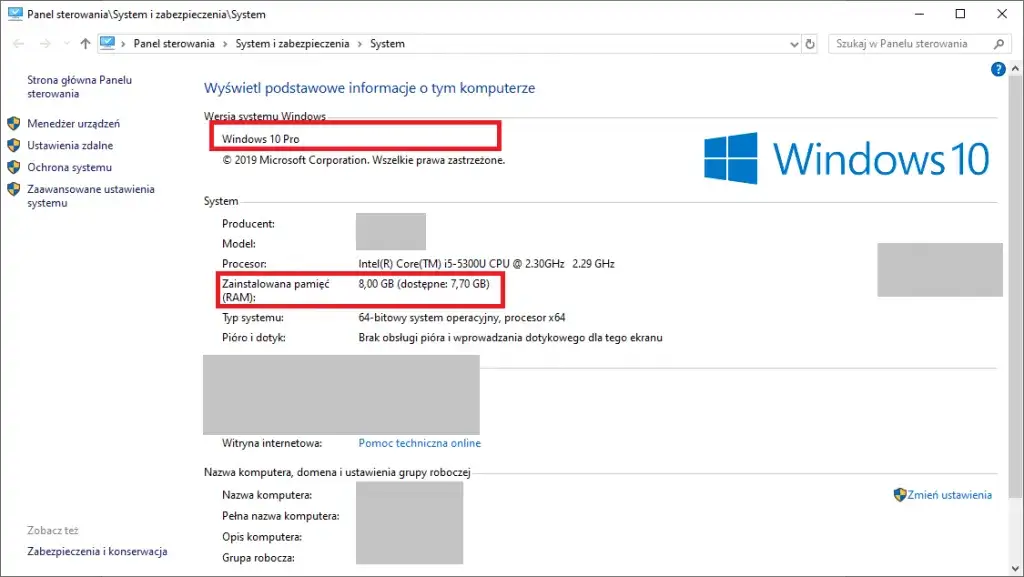Click the Control Panel icon in the address bar
Viewport: 1024px width, 577px height.
pyautogui.click(x=106, y=43)
